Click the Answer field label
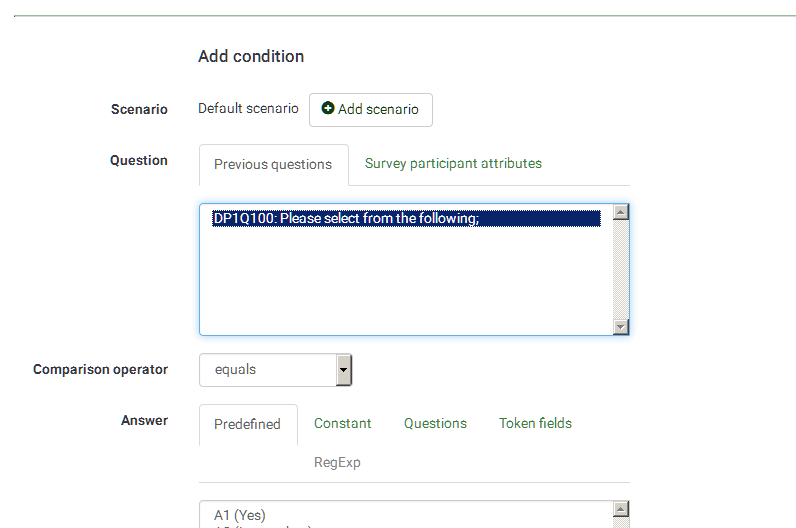 (x=144, y=421)
